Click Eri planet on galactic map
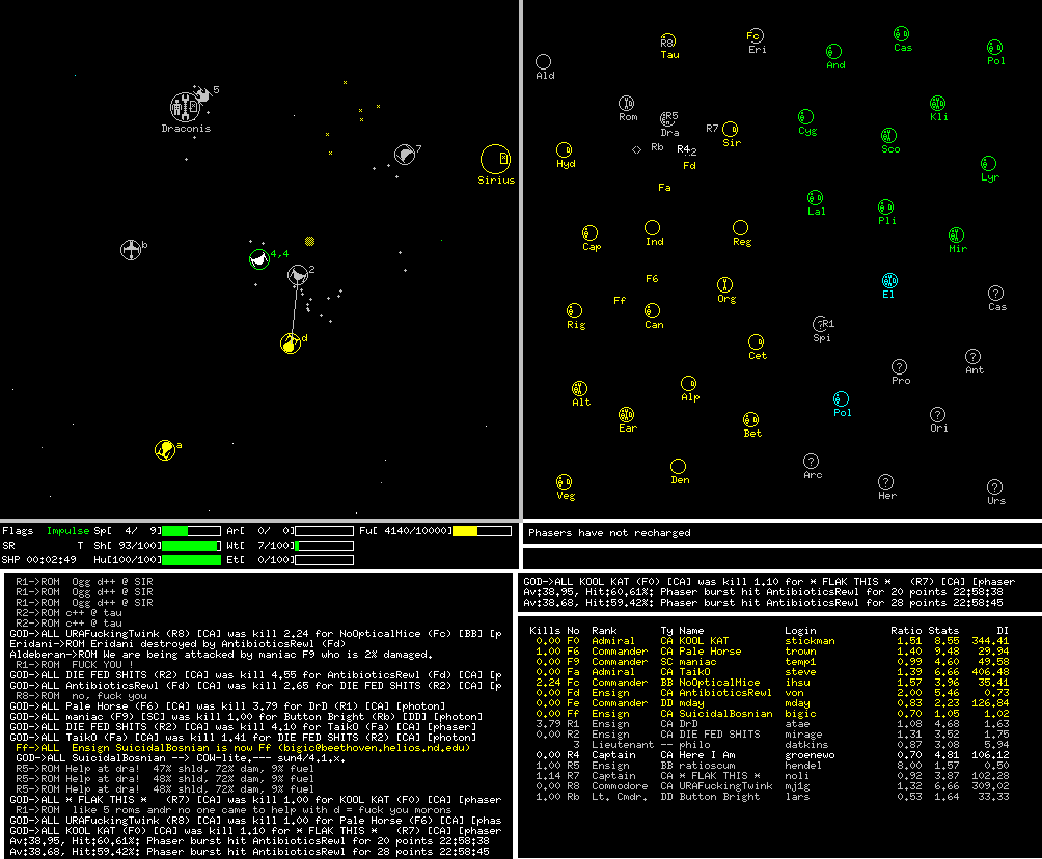Image resolution: width=1042 pixels, height=859 pixels. coord(755,36)
